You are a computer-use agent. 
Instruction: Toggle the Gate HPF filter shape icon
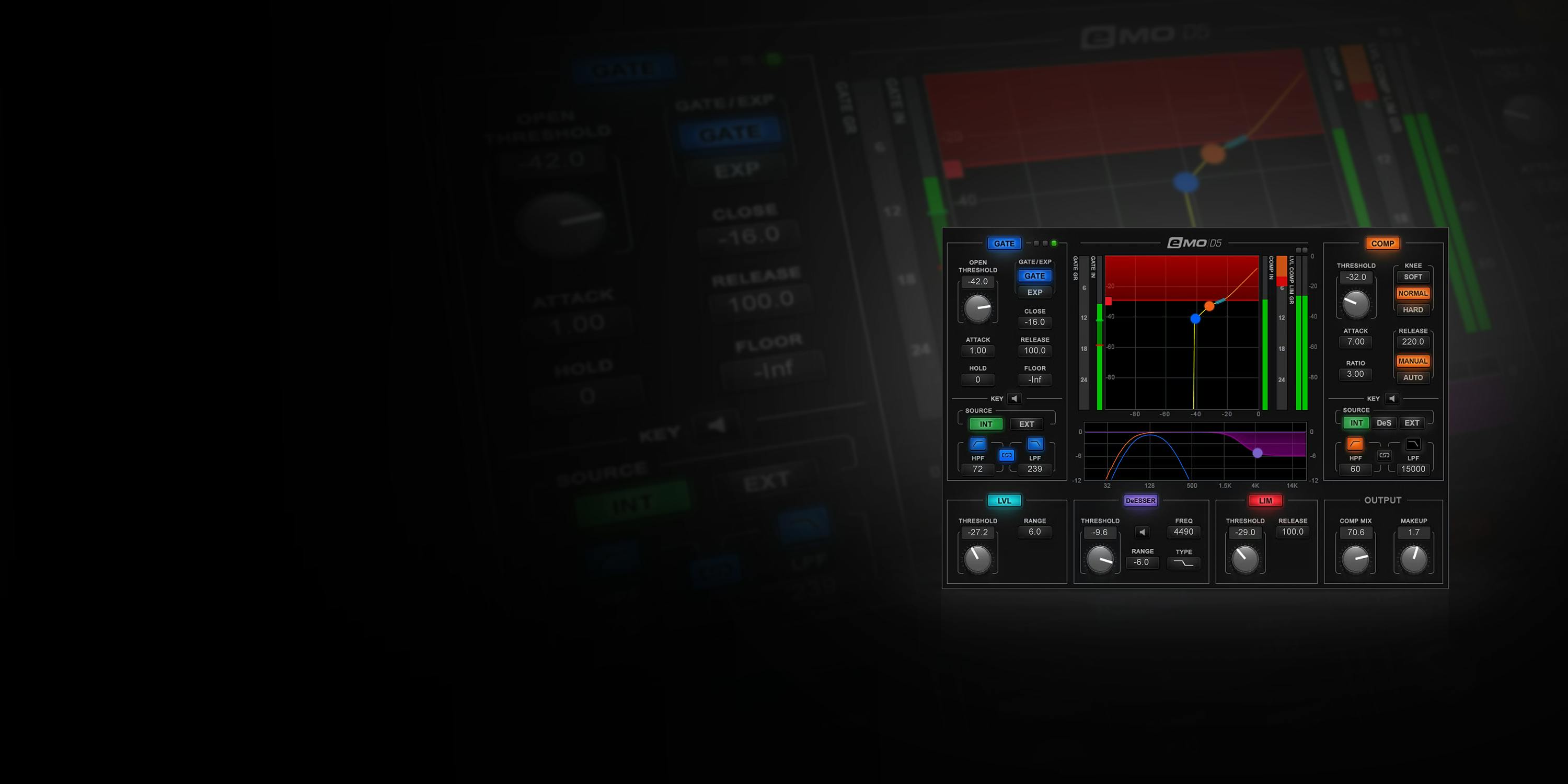(x=977, y=444)
